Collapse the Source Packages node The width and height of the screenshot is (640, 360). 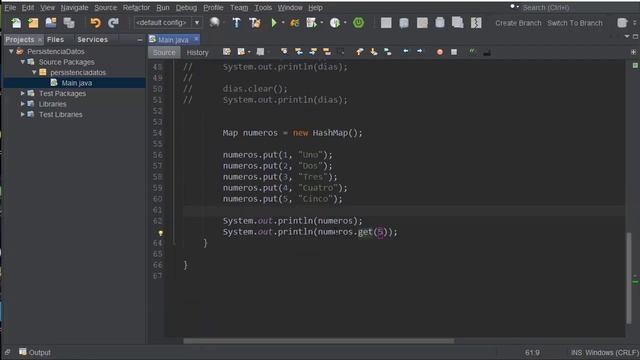click(23, 62)
